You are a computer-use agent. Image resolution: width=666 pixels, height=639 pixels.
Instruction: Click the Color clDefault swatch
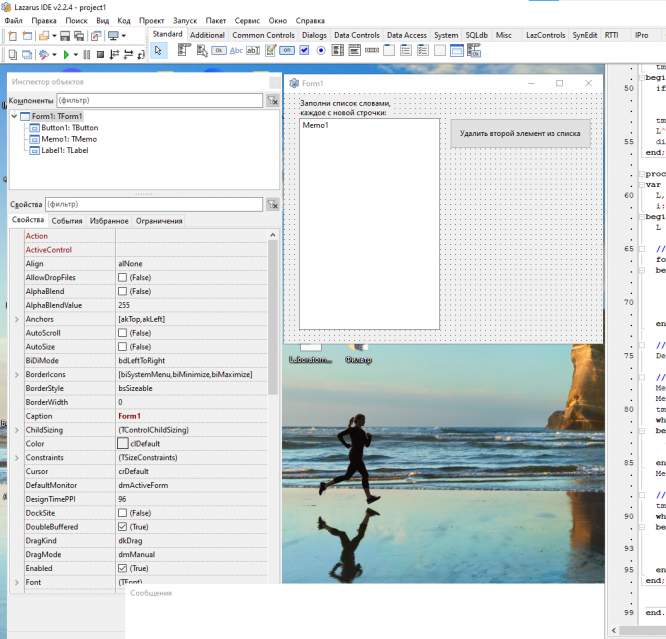[122, 443]
